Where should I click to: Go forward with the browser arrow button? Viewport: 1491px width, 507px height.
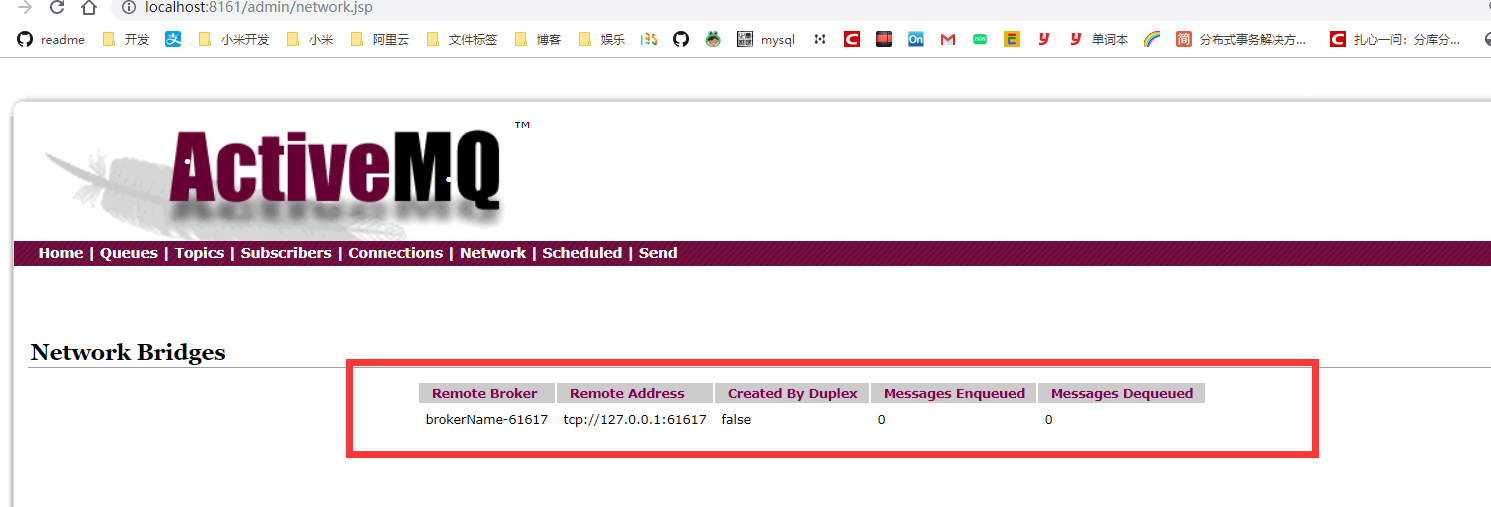coord(24,8)
